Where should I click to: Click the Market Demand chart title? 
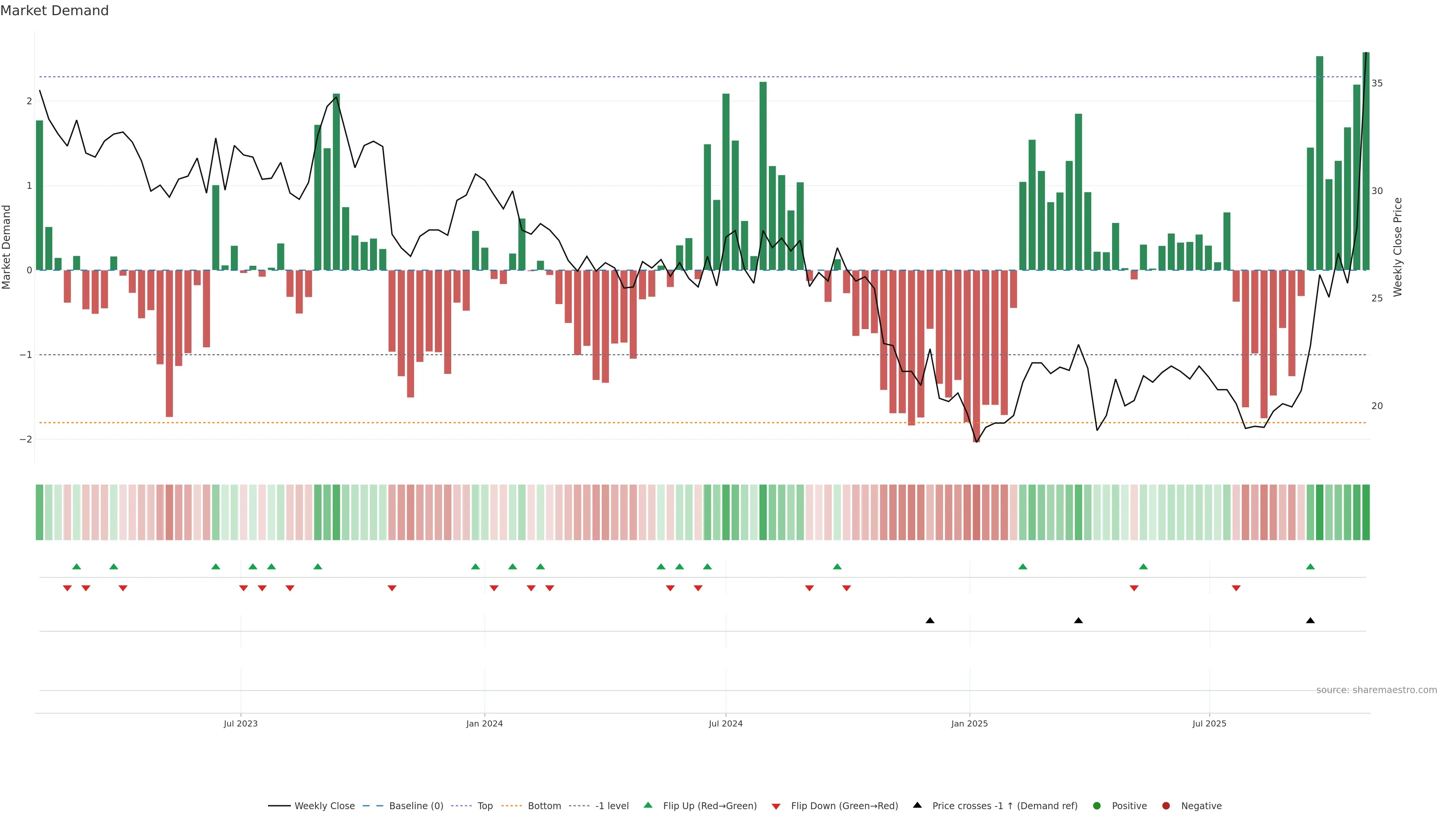tap(54, 11)
